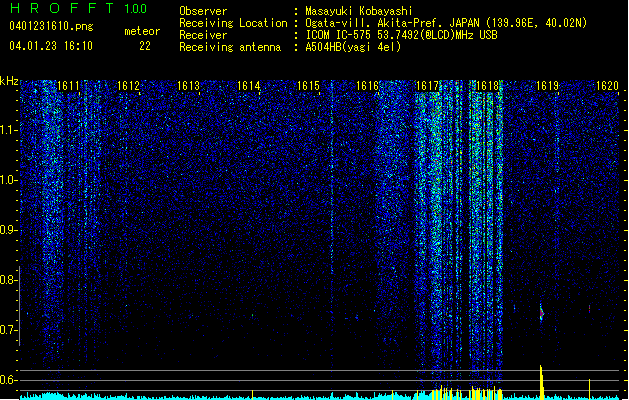Screen dimensions: 629x400
Task: Click the Receiver label
Action: (203, 35)
